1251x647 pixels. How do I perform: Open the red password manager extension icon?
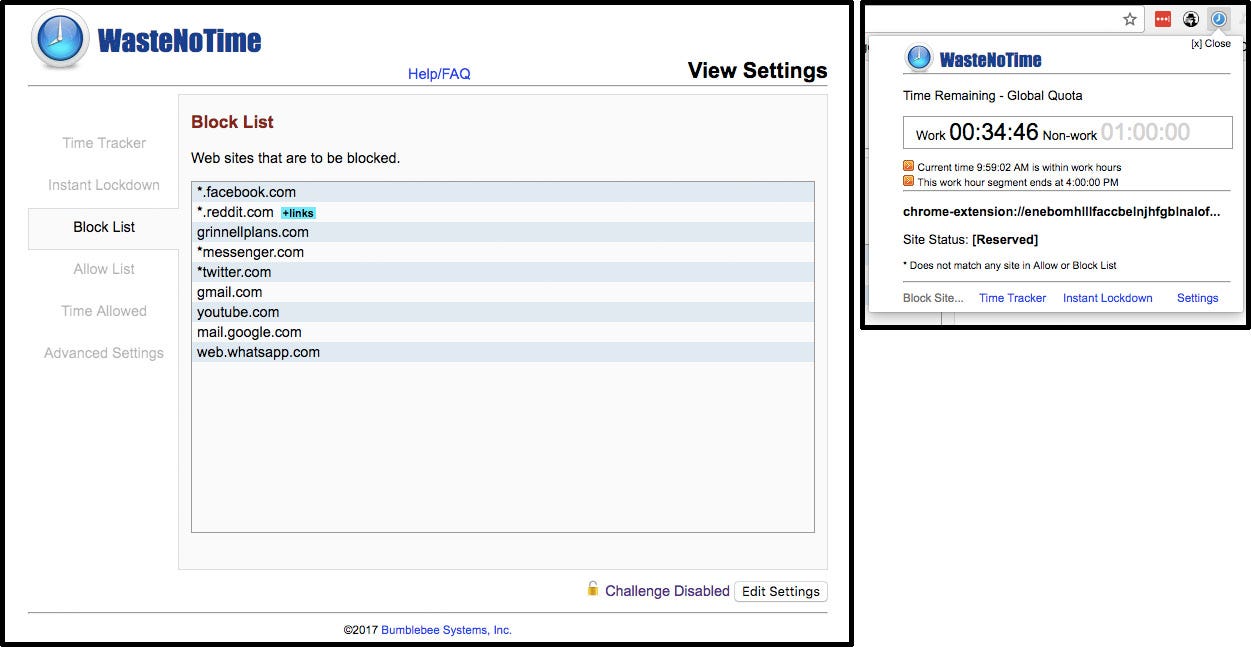(x=1162, y=19)
